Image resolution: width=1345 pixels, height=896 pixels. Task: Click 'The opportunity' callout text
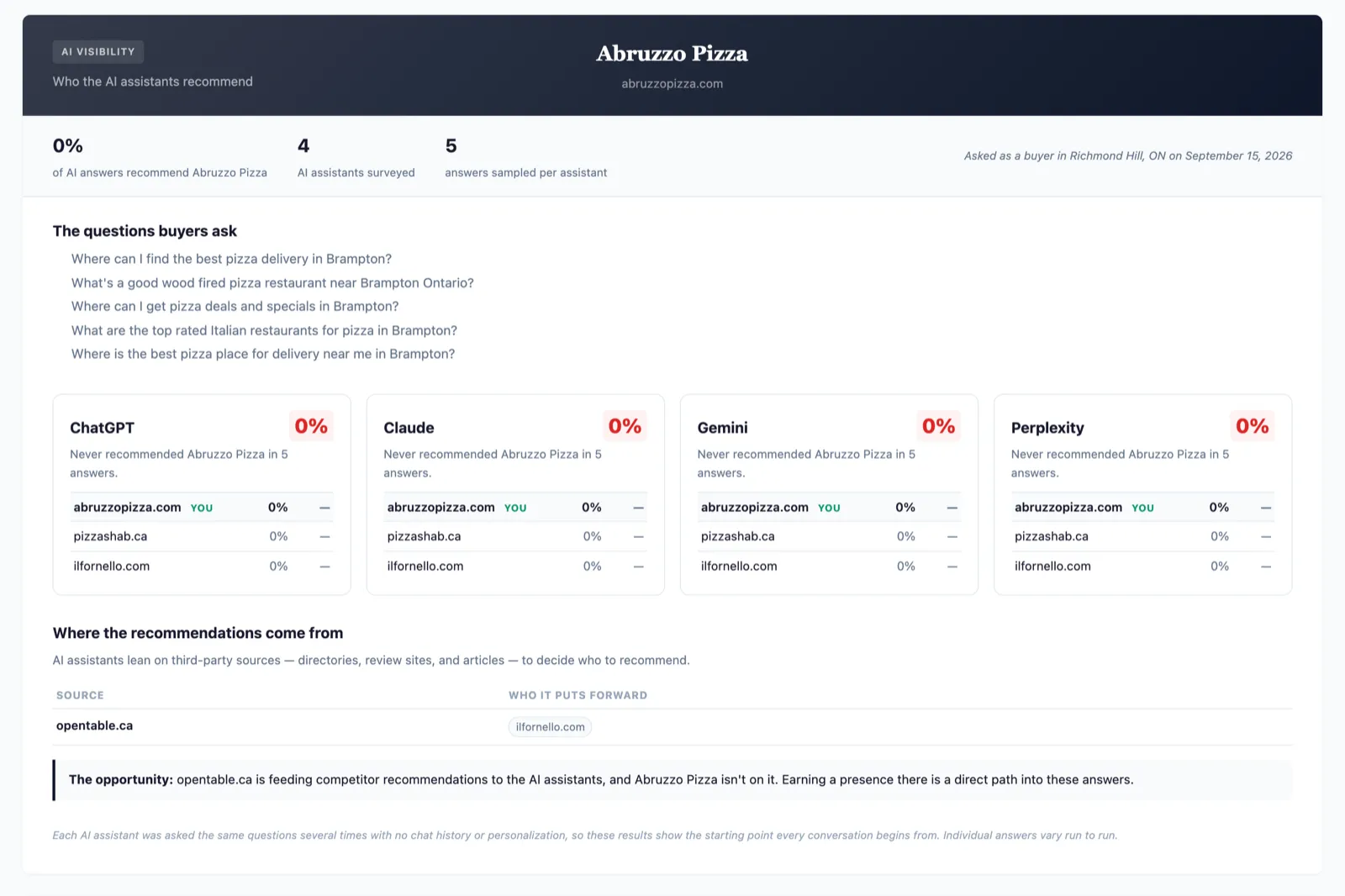tap(601, 780)
